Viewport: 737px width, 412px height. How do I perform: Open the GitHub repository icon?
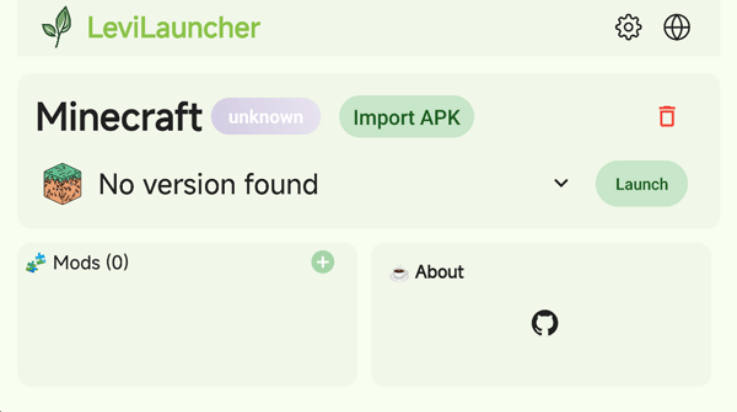click(x=544, y=323)
